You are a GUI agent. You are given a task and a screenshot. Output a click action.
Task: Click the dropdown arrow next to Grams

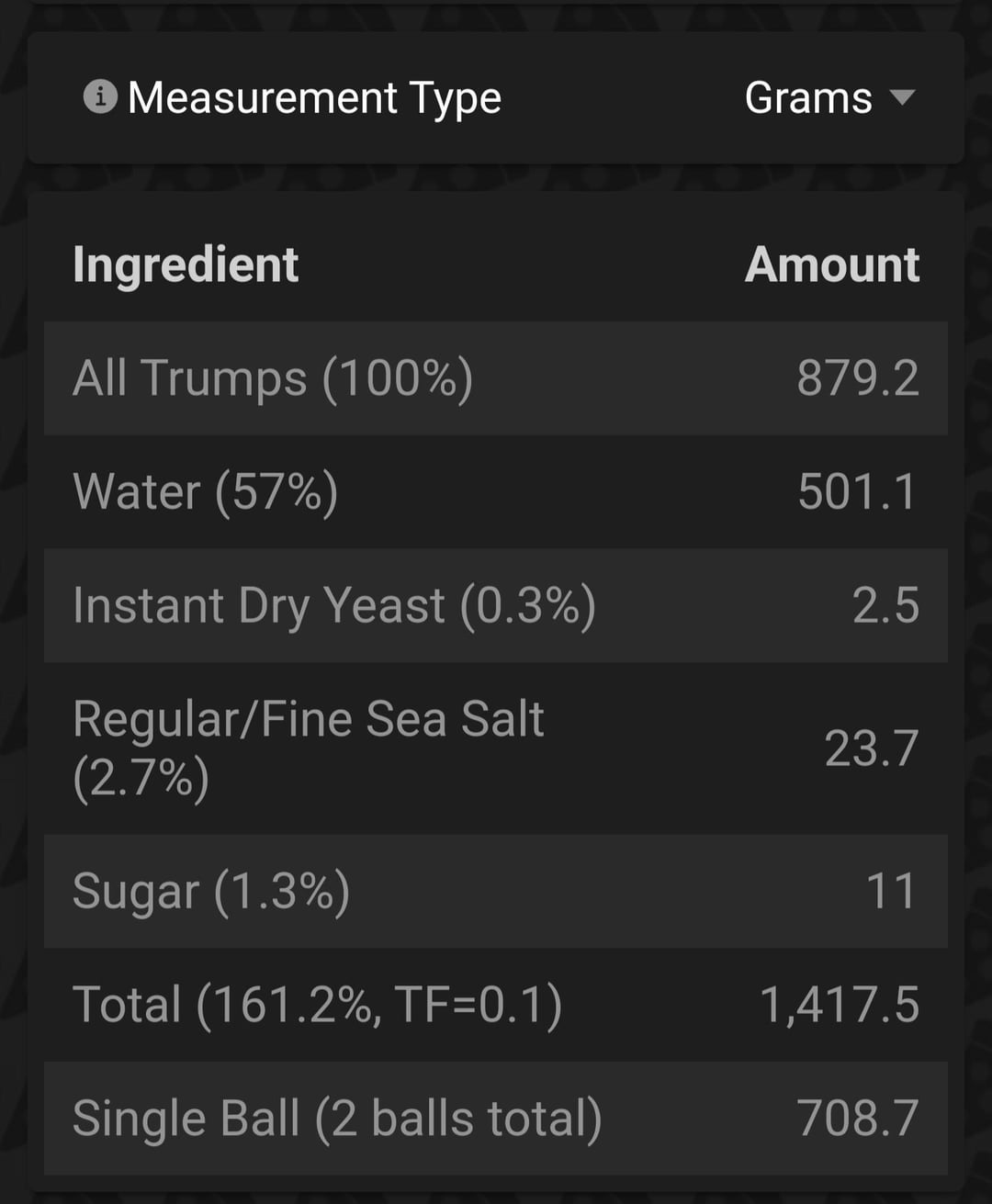[x=903, y=96]
